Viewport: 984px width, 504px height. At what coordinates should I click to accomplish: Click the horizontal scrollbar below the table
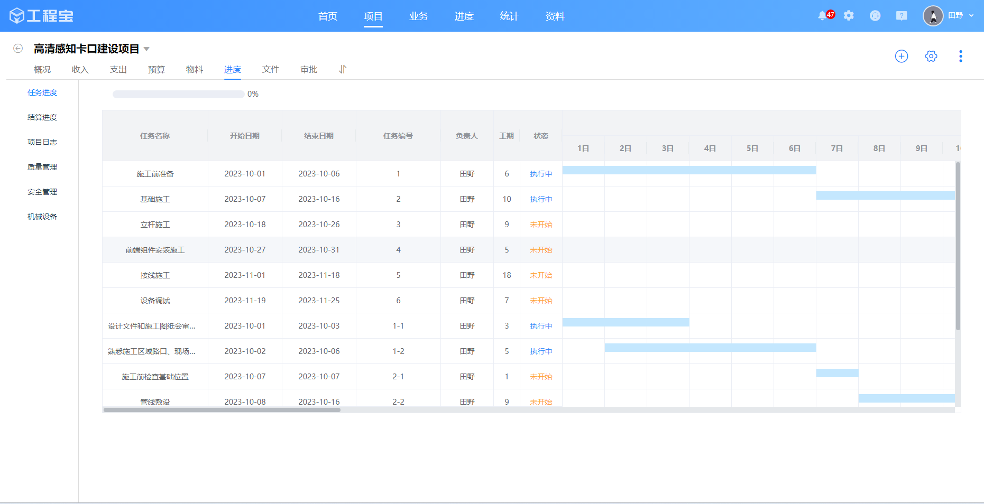[222, 410]
